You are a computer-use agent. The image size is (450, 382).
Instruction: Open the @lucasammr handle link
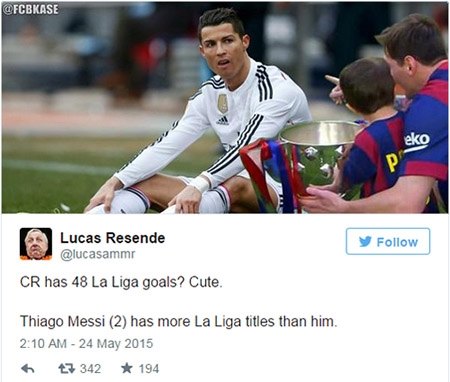(x=97, y=254)
